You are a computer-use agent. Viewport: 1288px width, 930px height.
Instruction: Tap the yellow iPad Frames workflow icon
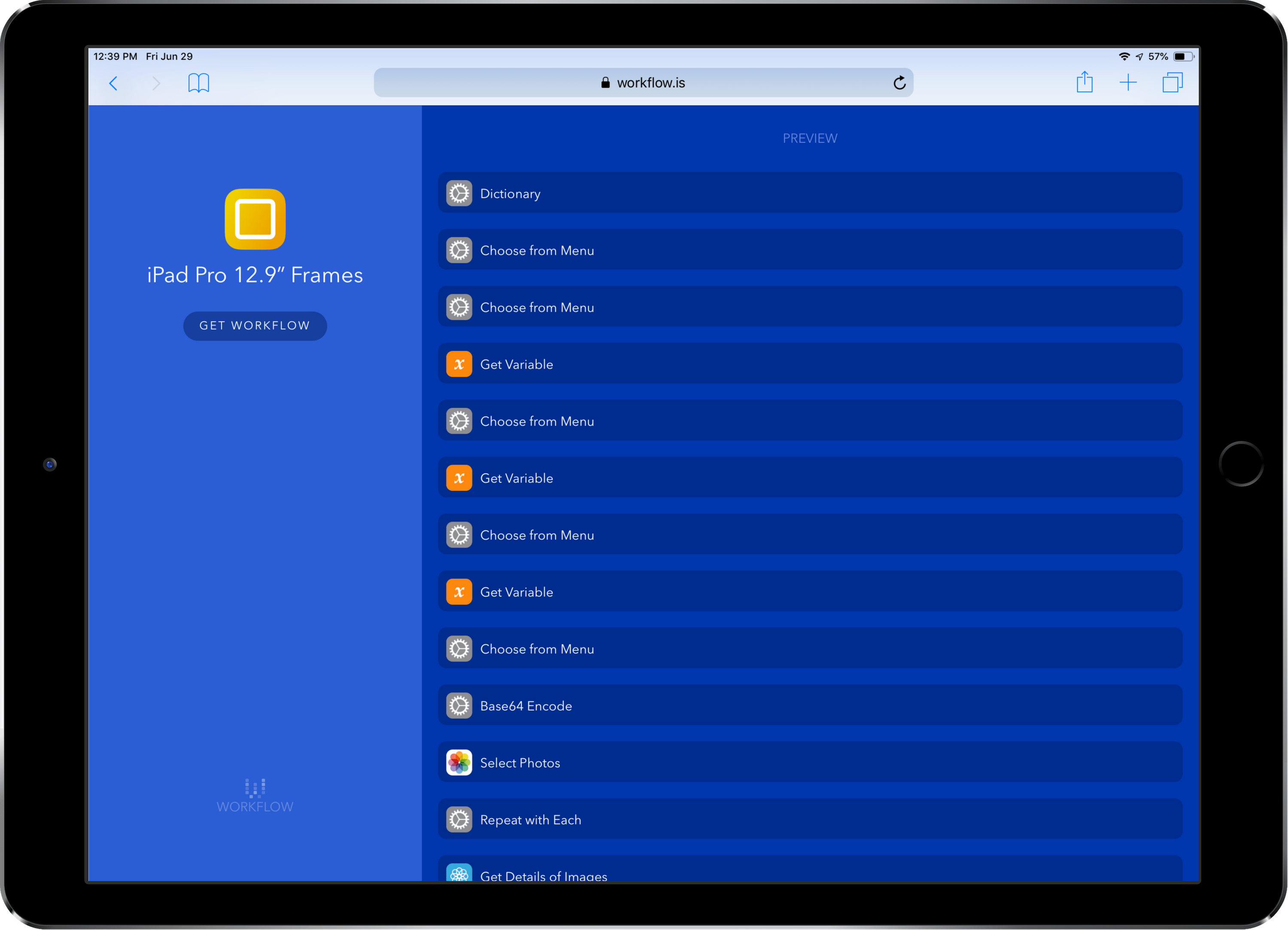pyautogui.click(x=255, y=220)
